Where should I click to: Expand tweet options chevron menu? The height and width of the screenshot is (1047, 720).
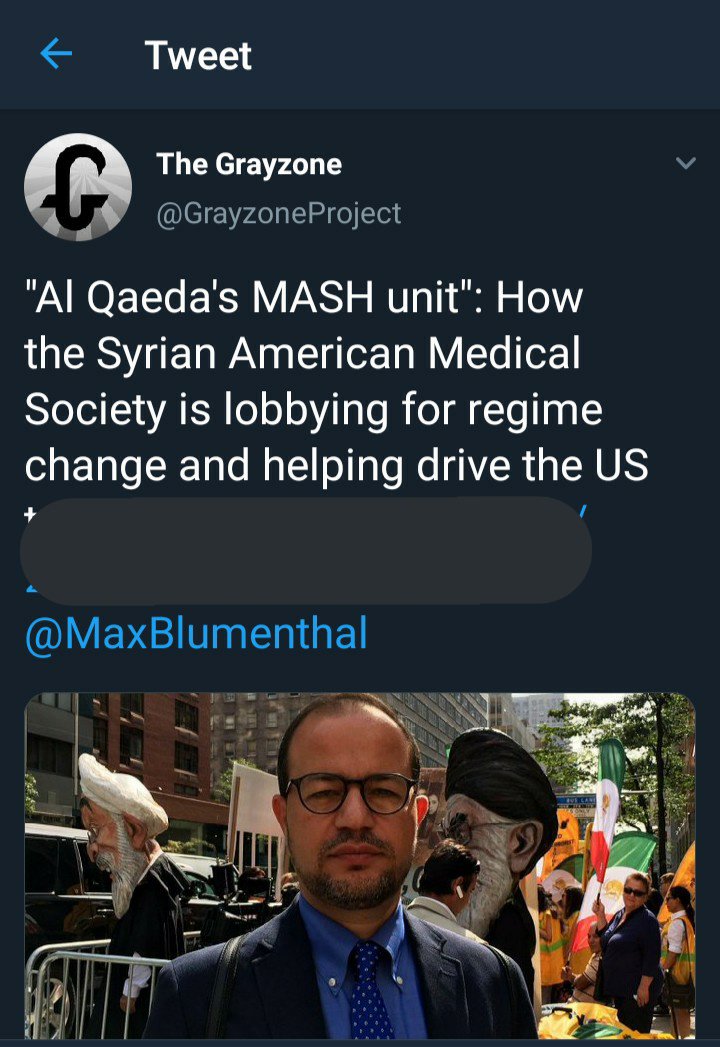tap(686, 163)
